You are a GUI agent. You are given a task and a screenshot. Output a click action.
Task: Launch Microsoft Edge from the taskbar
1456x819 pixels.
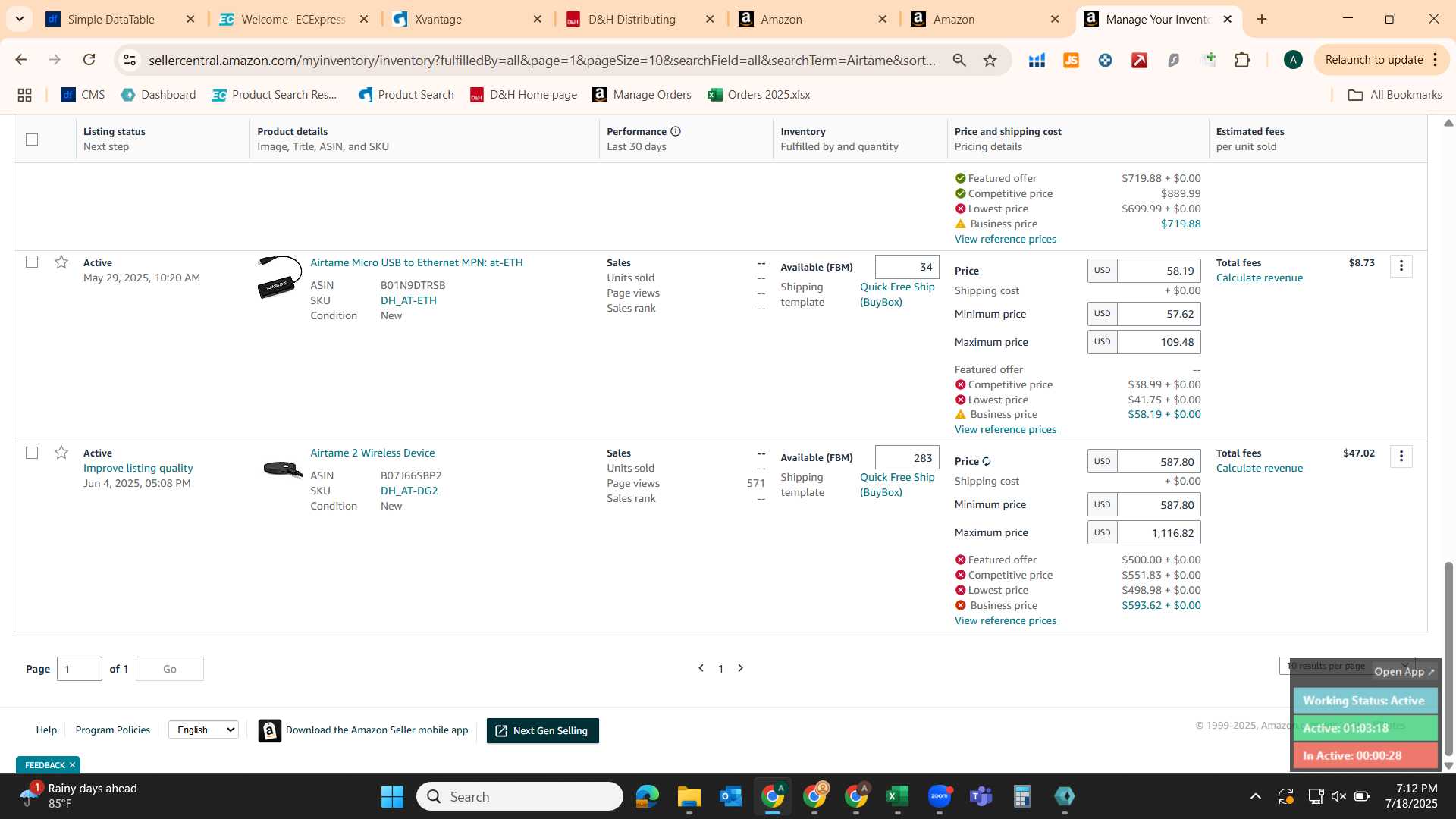[x=647, y=796]
